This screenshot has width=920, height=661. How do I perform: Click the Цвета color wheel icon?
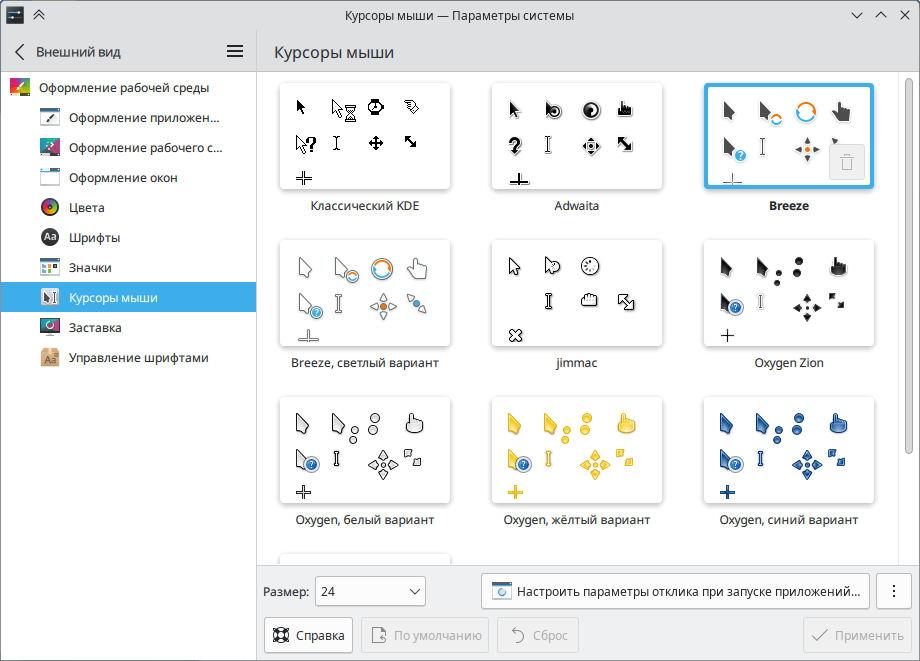(x=50, y=207)
